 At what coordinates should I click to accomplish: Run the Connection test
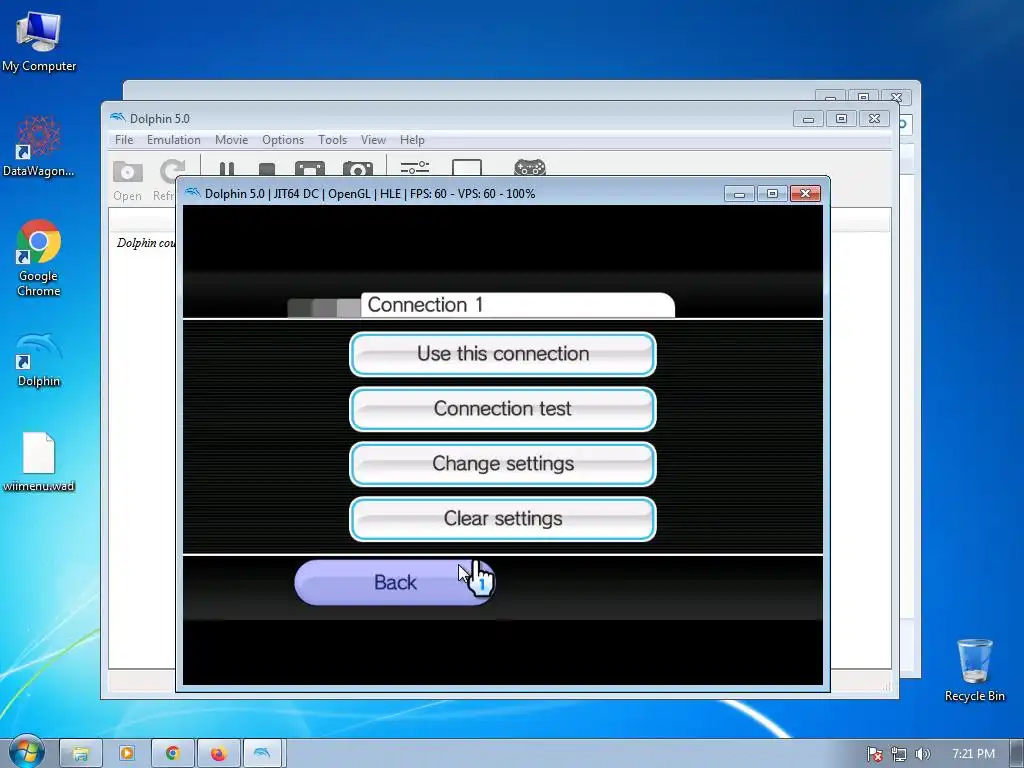[503, 409]
